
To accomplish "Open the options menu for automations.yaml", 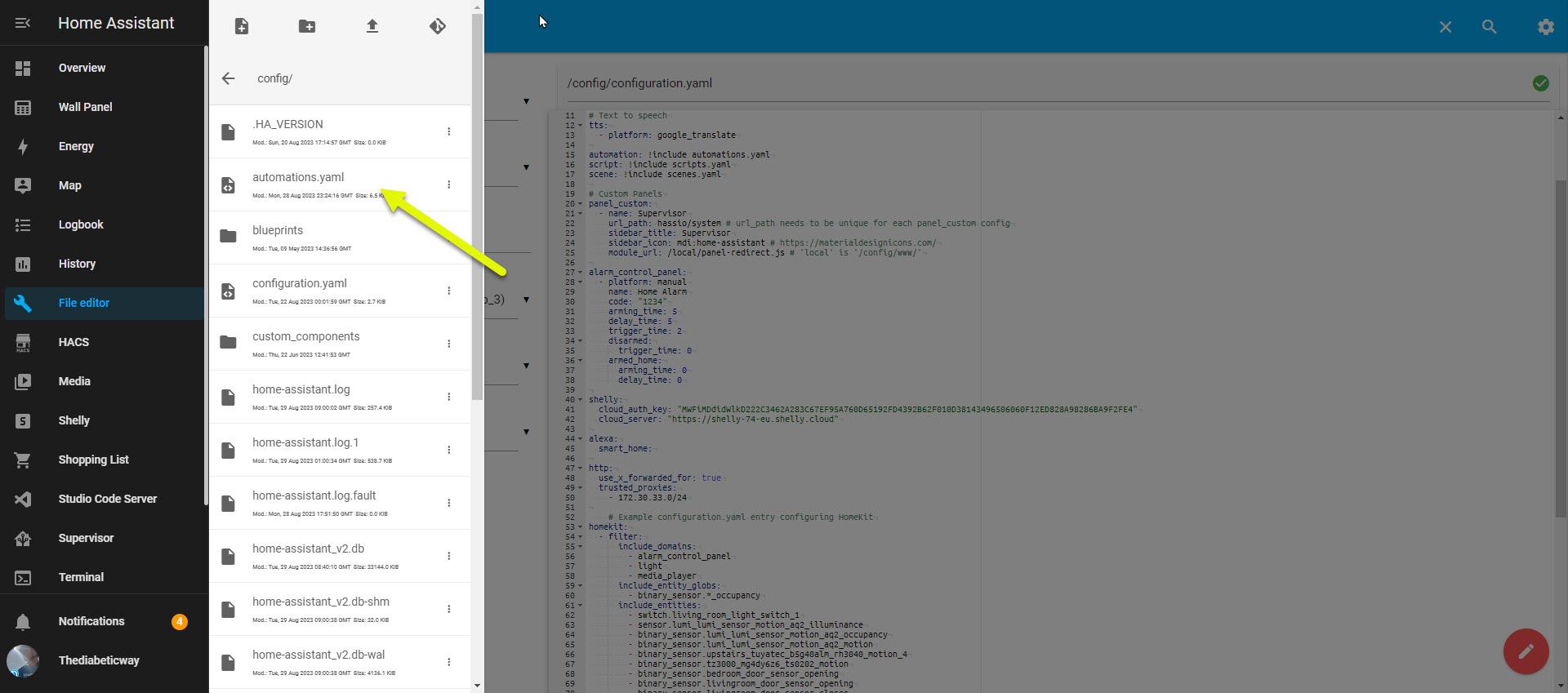I will [x=449, y=184].
